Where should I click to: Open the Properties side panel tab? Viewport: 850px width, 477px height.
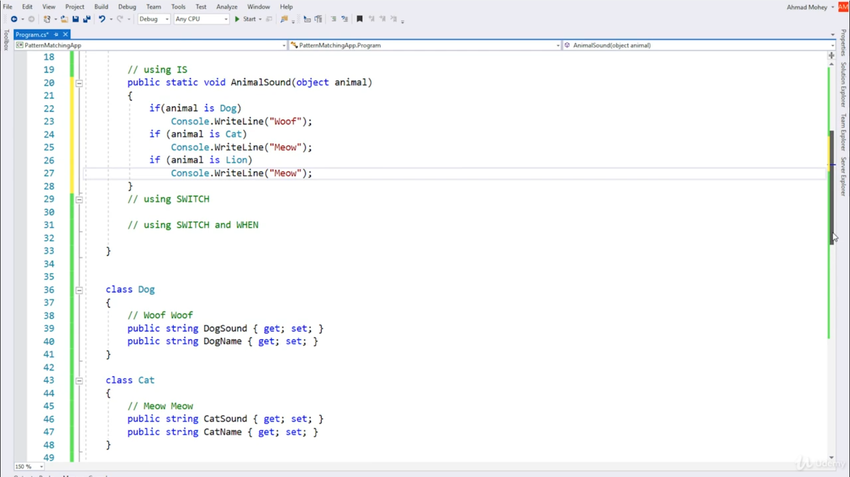coord(843,42)
